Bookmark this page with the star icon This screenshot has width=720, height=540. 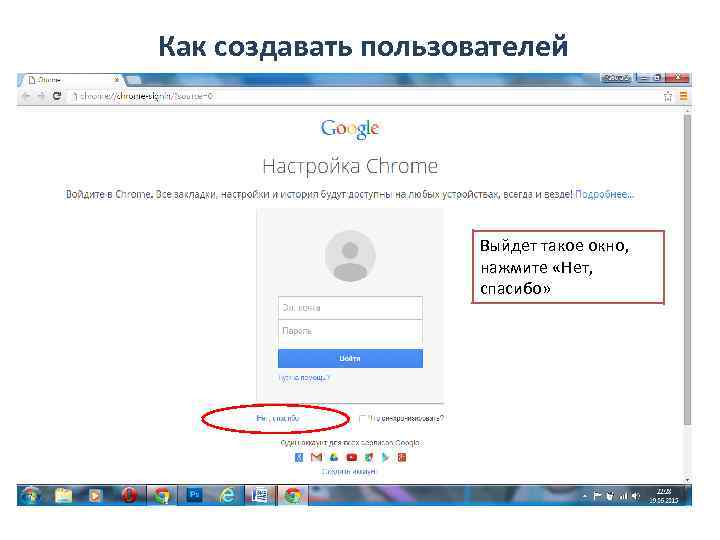click(x=668, y=96)
